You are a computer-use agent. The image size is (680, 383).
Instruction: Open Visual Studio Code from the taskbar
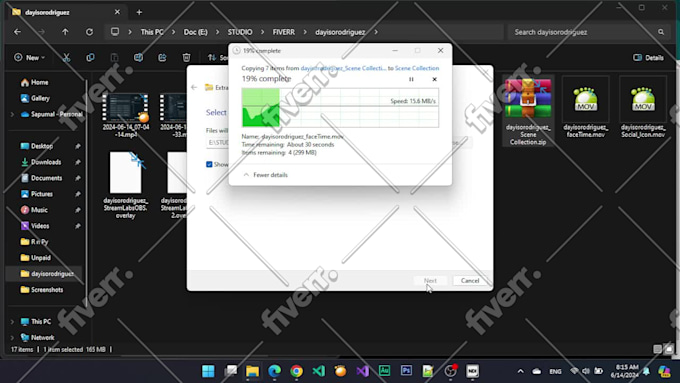click(319, 371)
